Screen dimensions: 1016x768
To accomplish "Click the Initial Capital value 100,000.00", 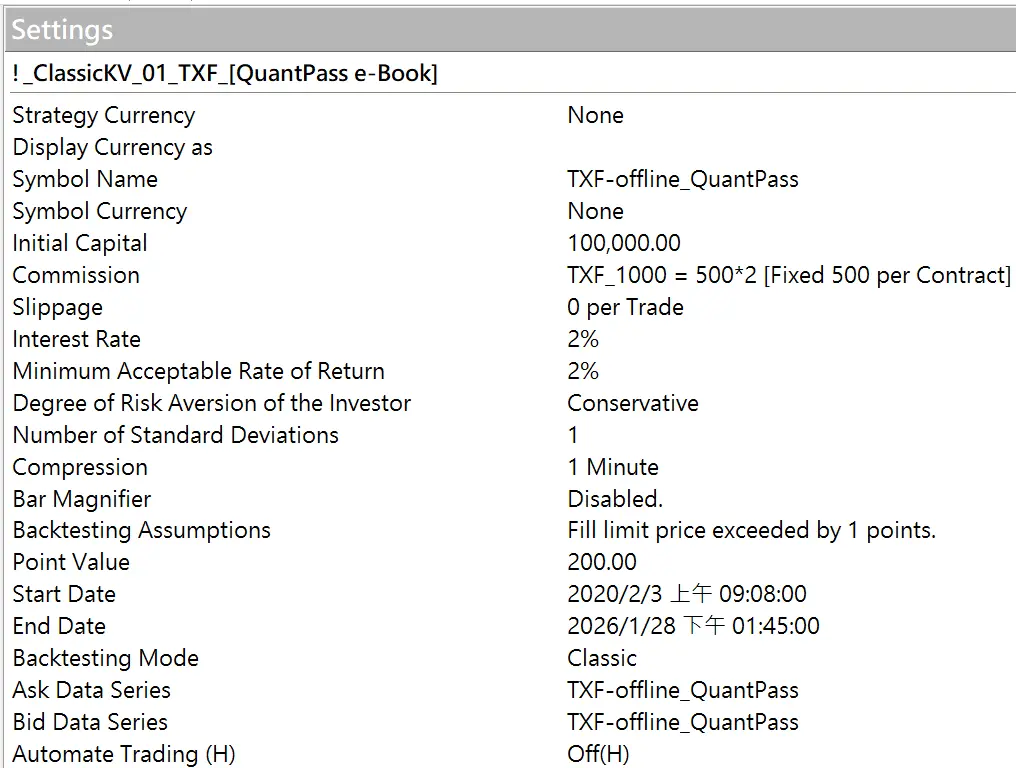I will 623,243.
